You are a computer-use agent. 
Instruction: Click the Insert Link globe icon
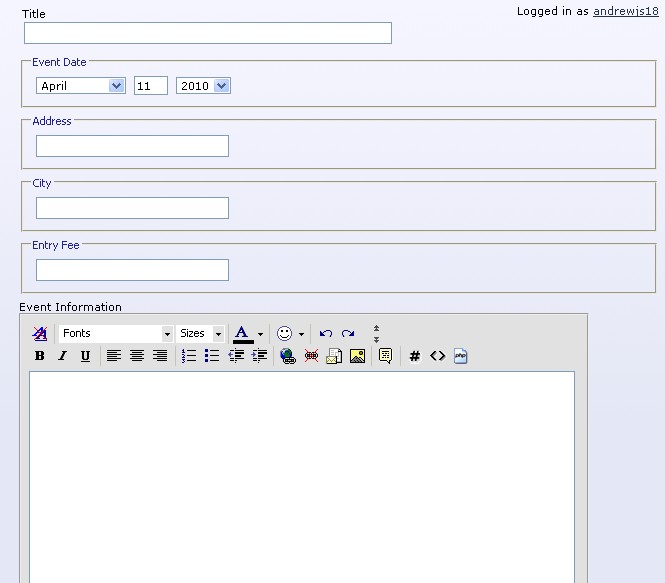point(288,356)
